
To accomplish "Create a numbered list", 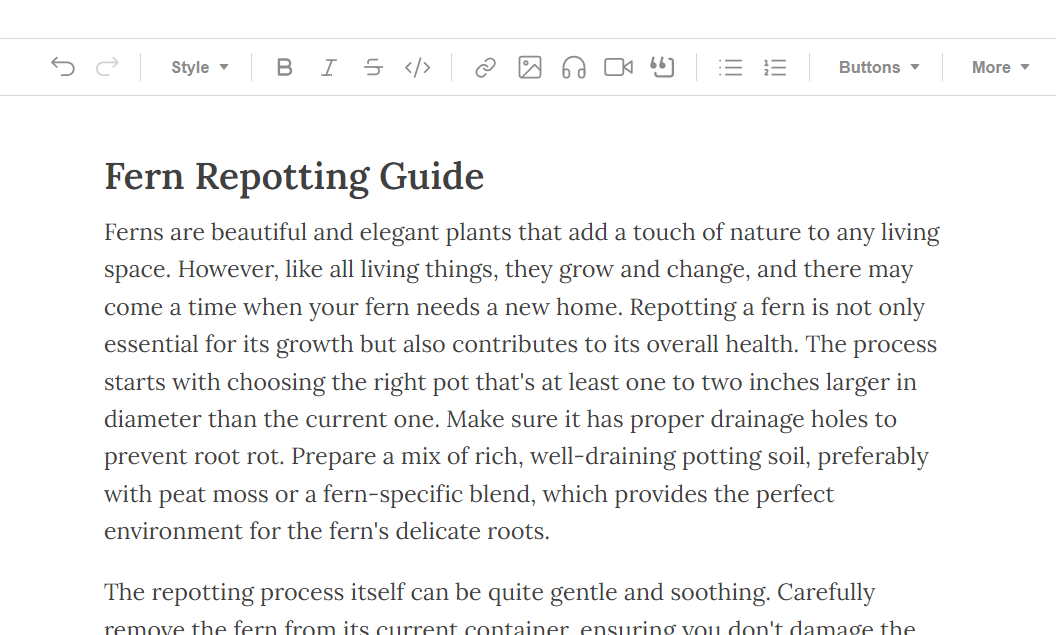I will (x=775, y=67).
